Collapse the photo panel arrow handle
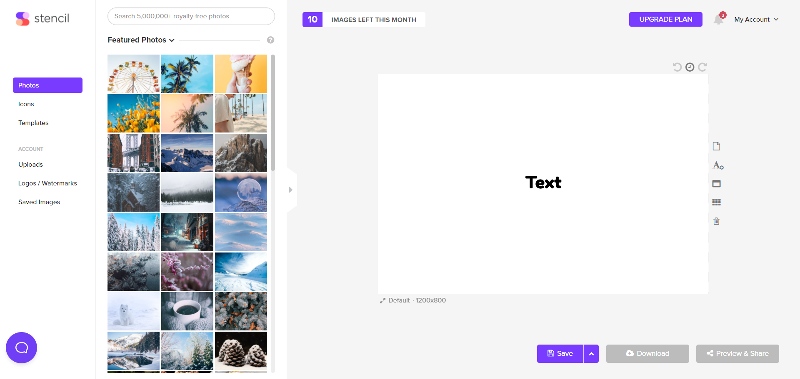Image resolution: width=800 pixels, height=379 pixels. click(x=291, y=190)
